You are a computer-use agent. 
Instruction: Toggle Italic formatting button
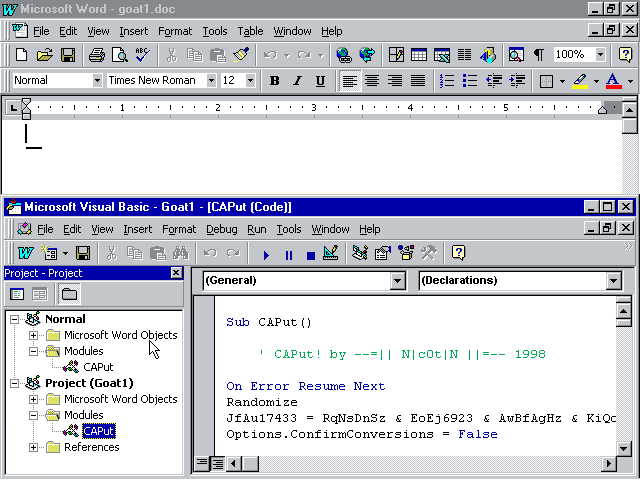point(298,81)
